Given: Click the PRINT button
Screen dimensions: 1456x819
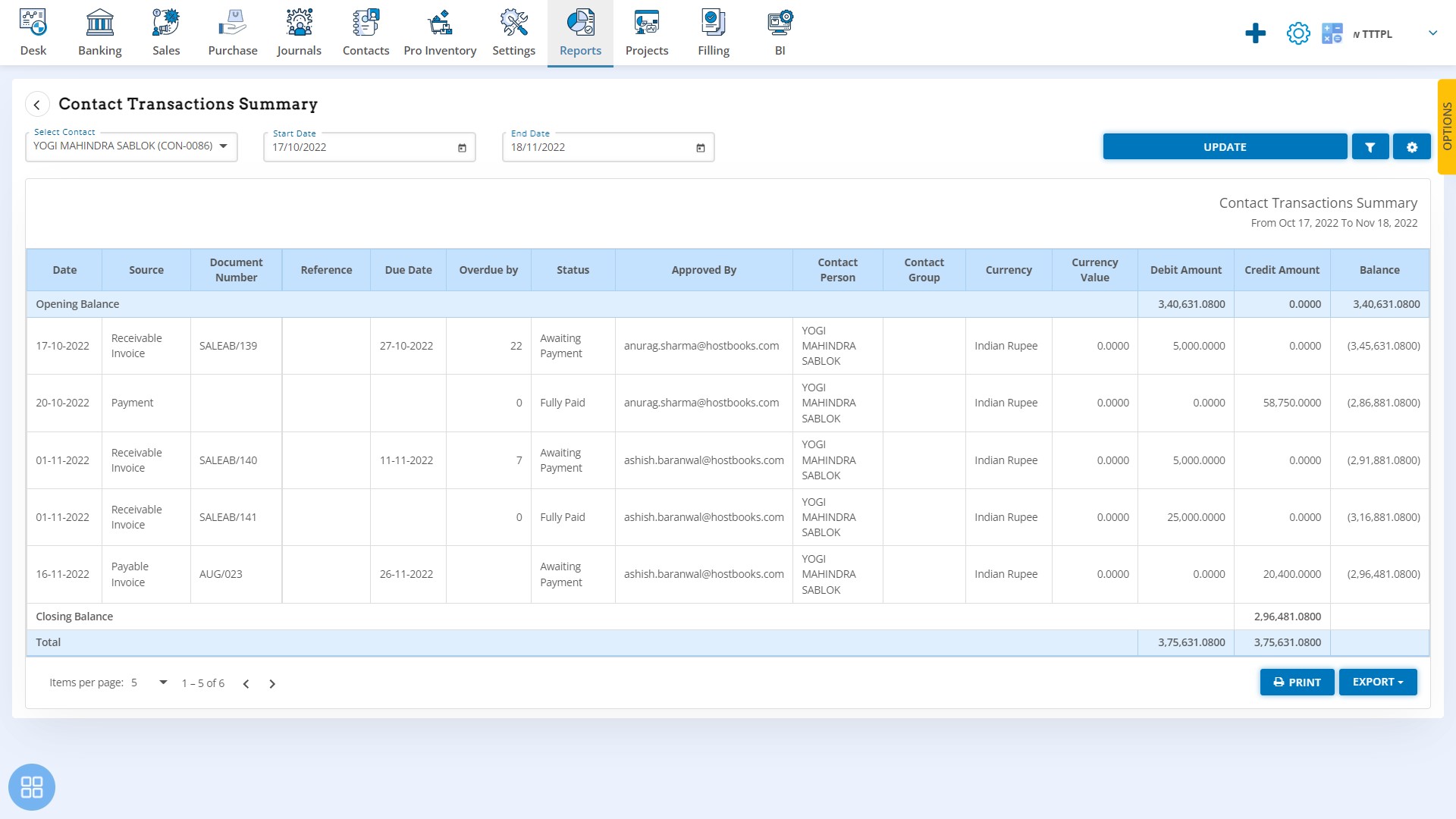Looking at the screenshot, I should pyautogui.click(x=1297, y=682).
